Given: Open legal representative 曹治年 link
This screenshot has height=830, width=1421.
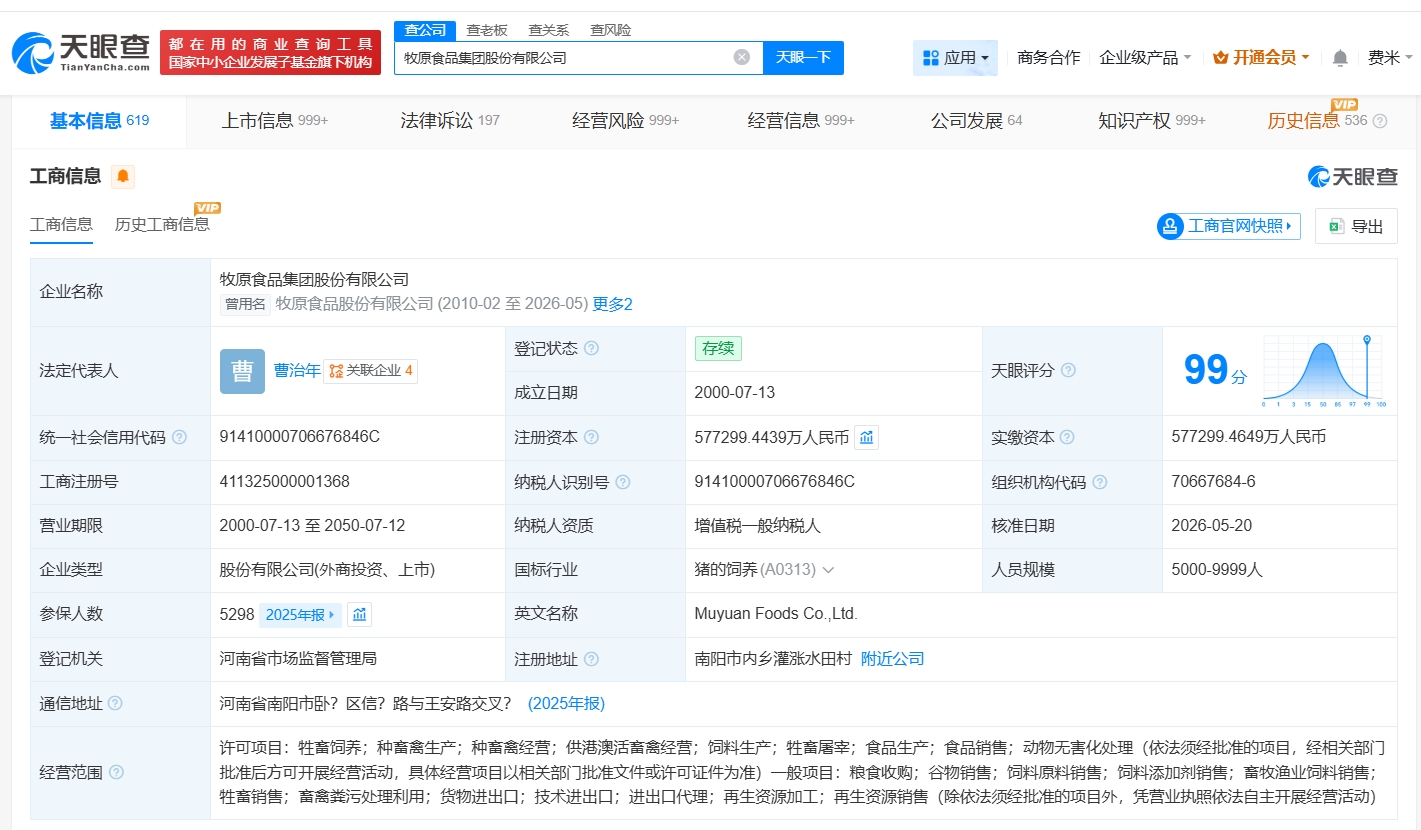Looking at the screenshot, I should 297,370.
